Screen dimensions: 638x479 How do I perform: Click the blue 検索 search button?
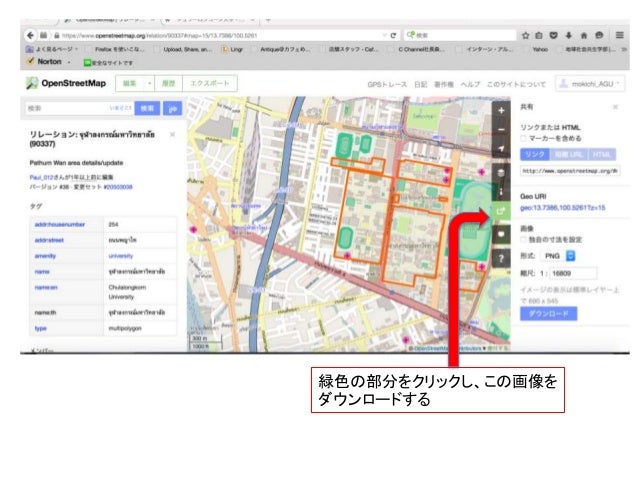[147, 108]
